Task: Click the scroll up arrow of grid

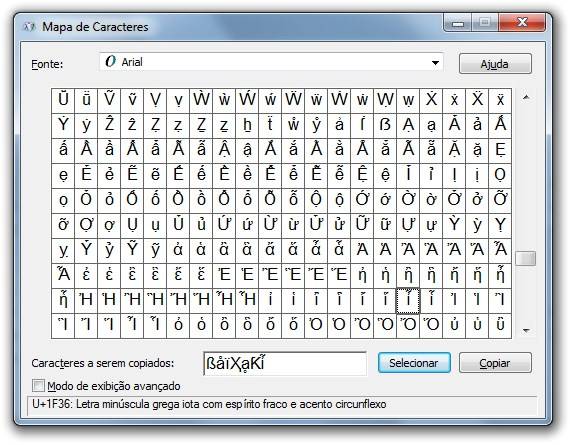Action: (x=526, y=97)
